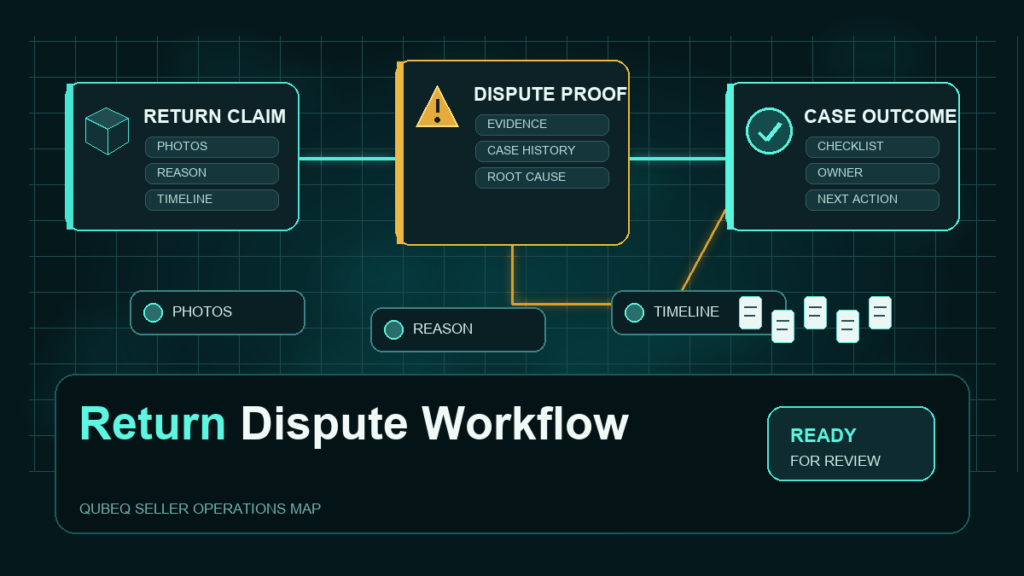
Task: Click the cube icon in Return Claim card
Action: click(x=106, y=131)
